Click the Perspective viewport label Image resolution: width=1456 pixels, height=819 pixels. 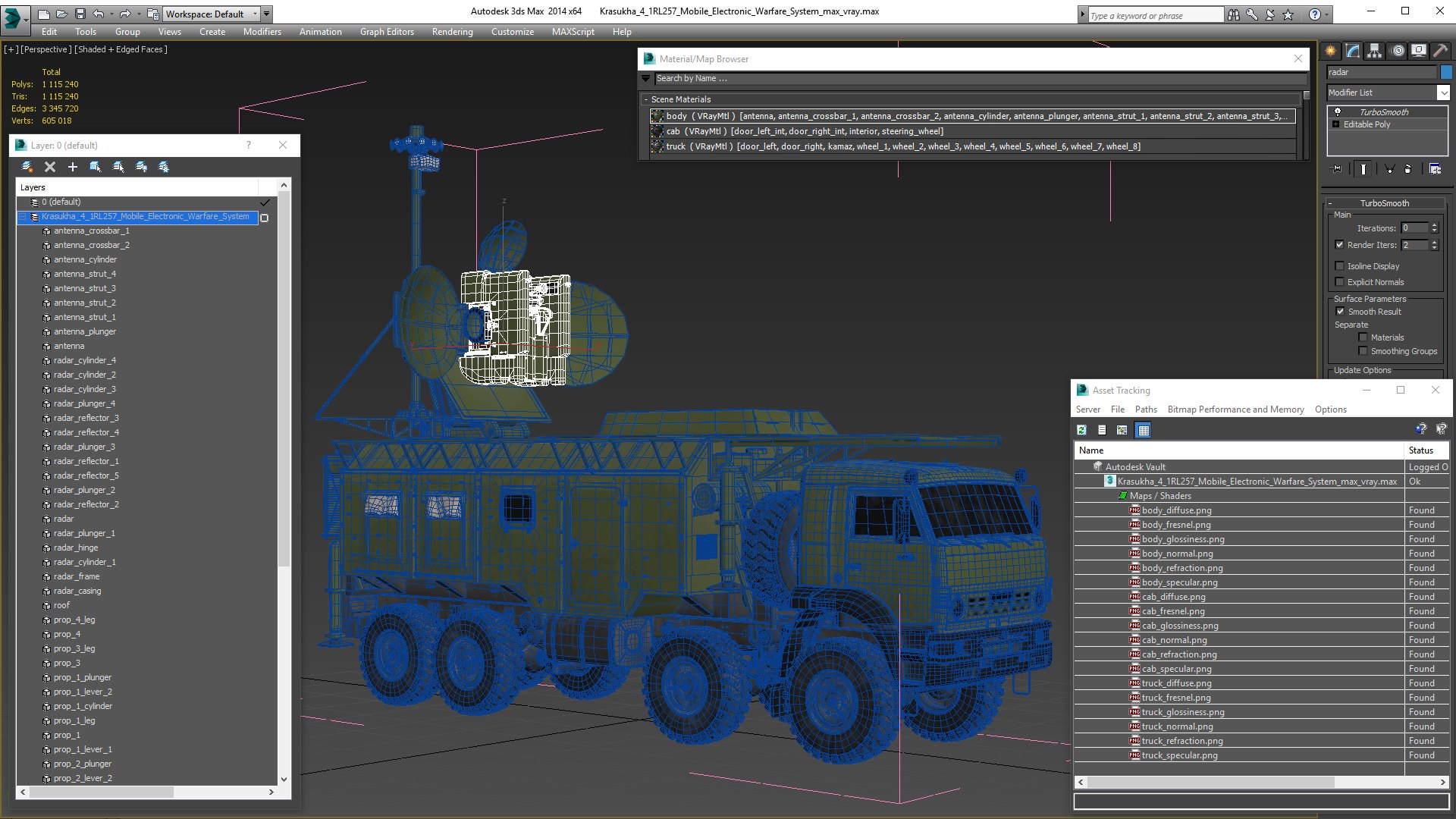pyautogui.click(x=46, y=49)
